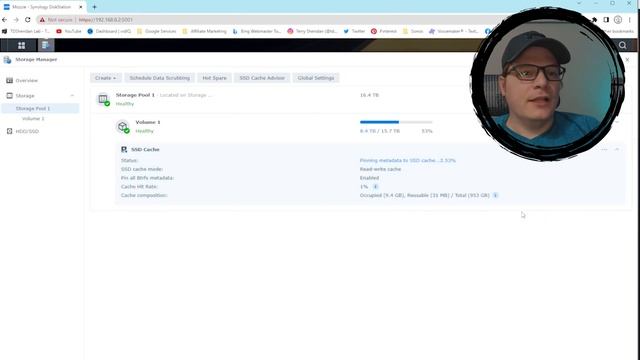Open the YouTube bookmark
Viewport: 640px width, 360px height.
click(x=69, y=31)
